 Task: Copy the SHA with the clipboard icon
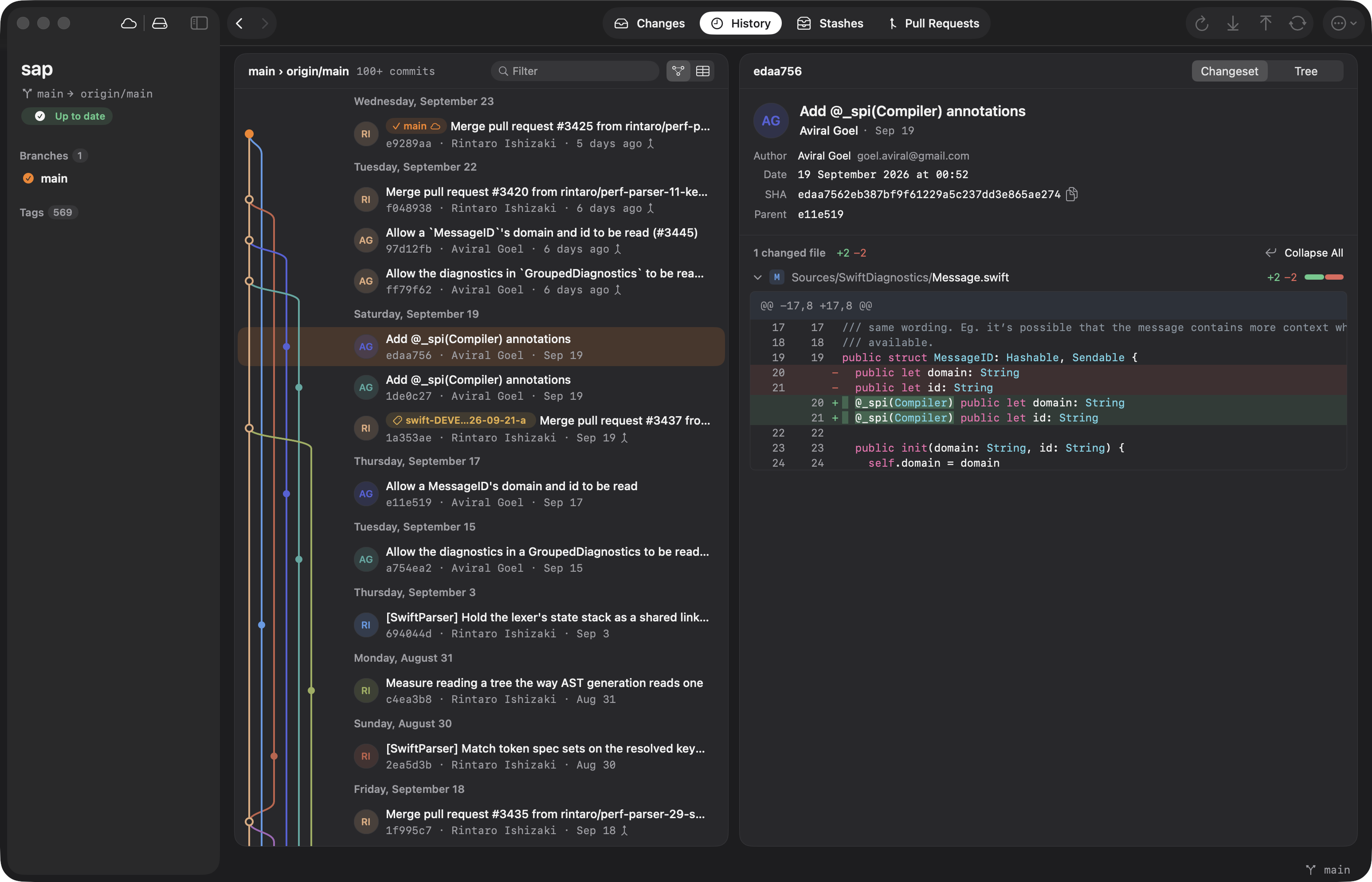[x=1072, y=194]
